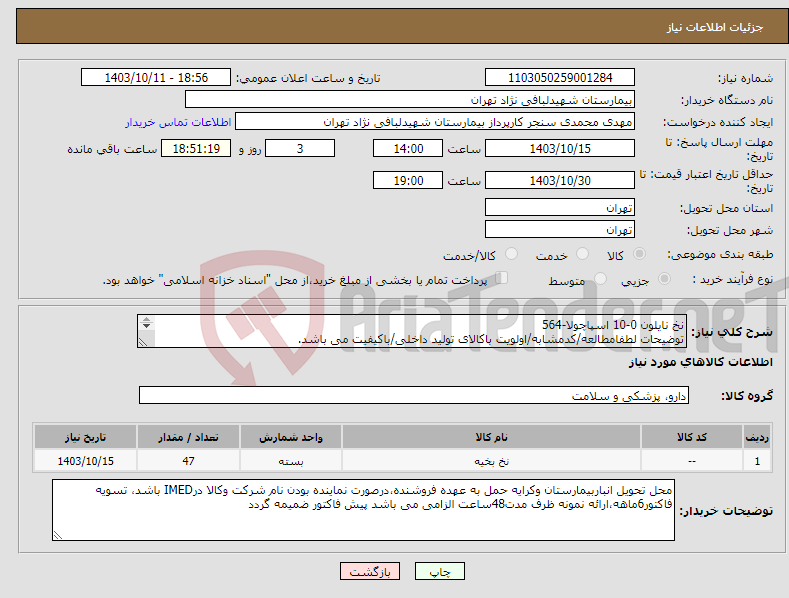This screenshot has width=789, height=598.
Task: Click the شماره نیاز field 1103050259001284
Action: (x=560, y=78)
